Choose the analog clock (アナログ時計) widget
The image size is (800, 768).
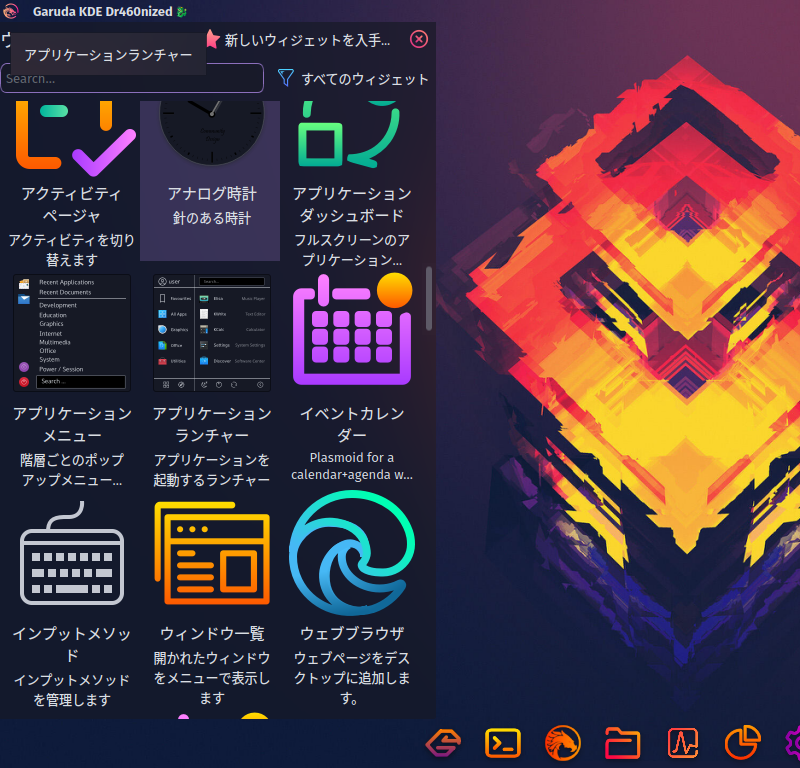click(212, 134)
